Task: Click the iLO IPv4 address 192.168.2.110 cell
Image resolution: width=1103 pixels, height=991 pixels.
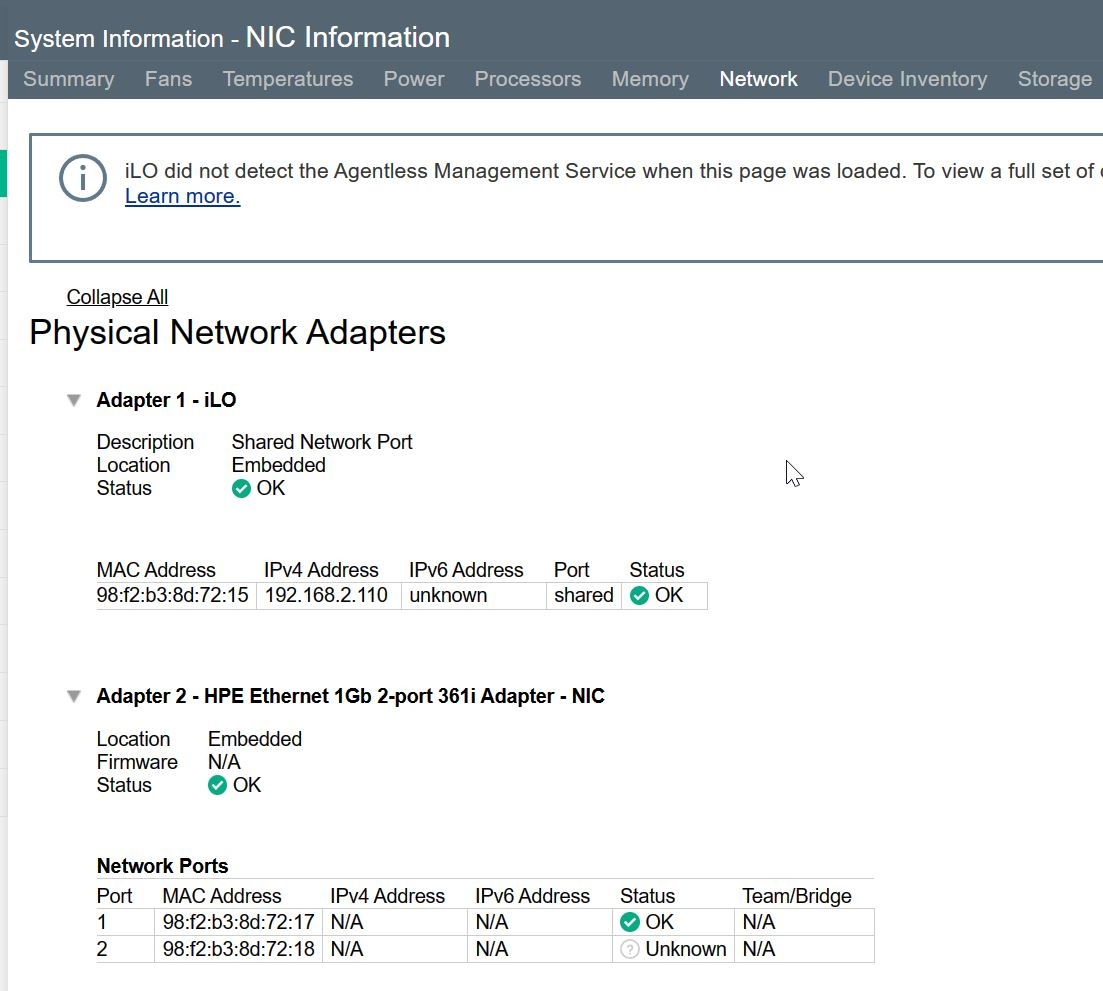Action: 326,596
